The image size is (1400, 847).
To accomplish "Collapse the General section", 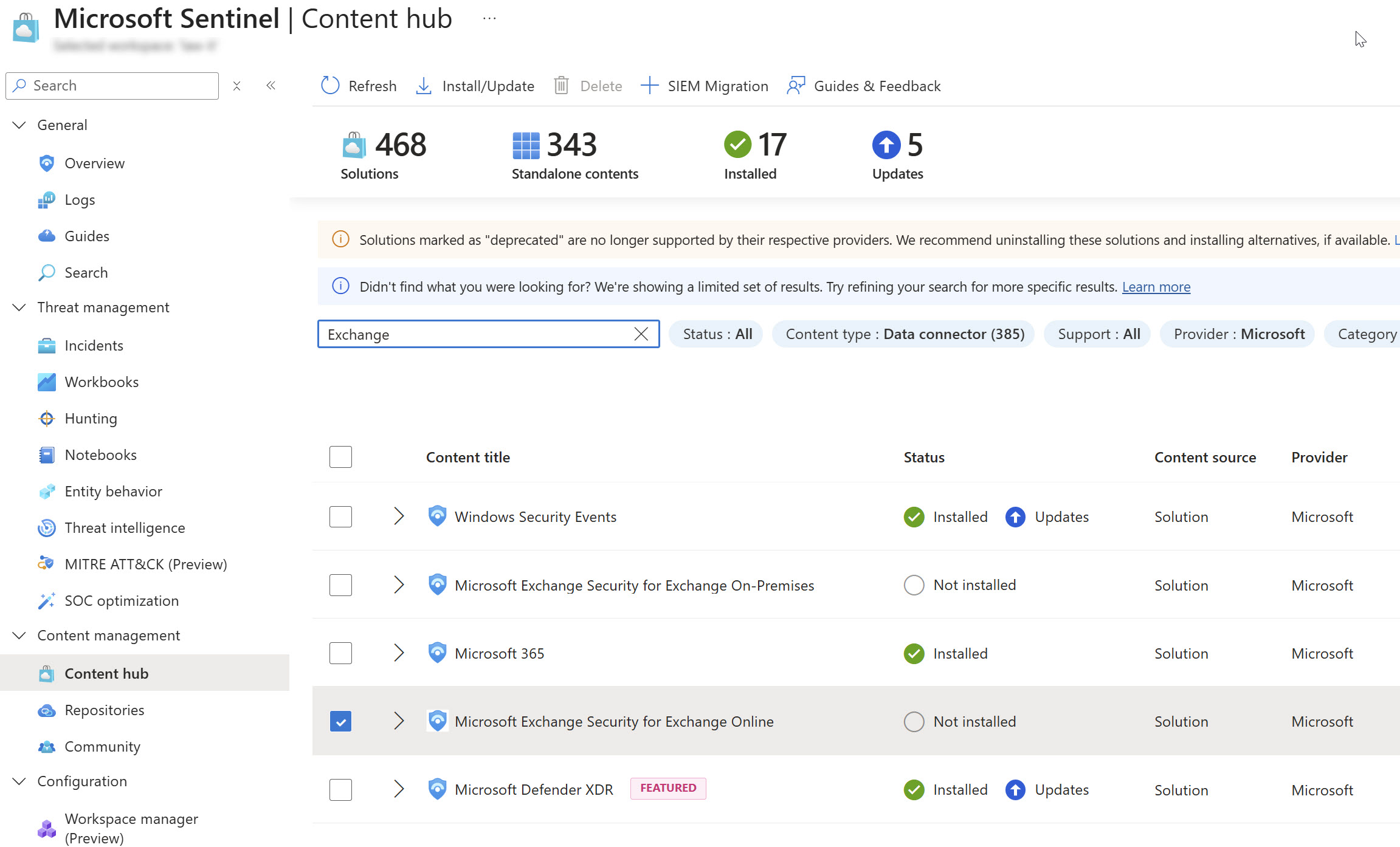I will tap(19, 125).
